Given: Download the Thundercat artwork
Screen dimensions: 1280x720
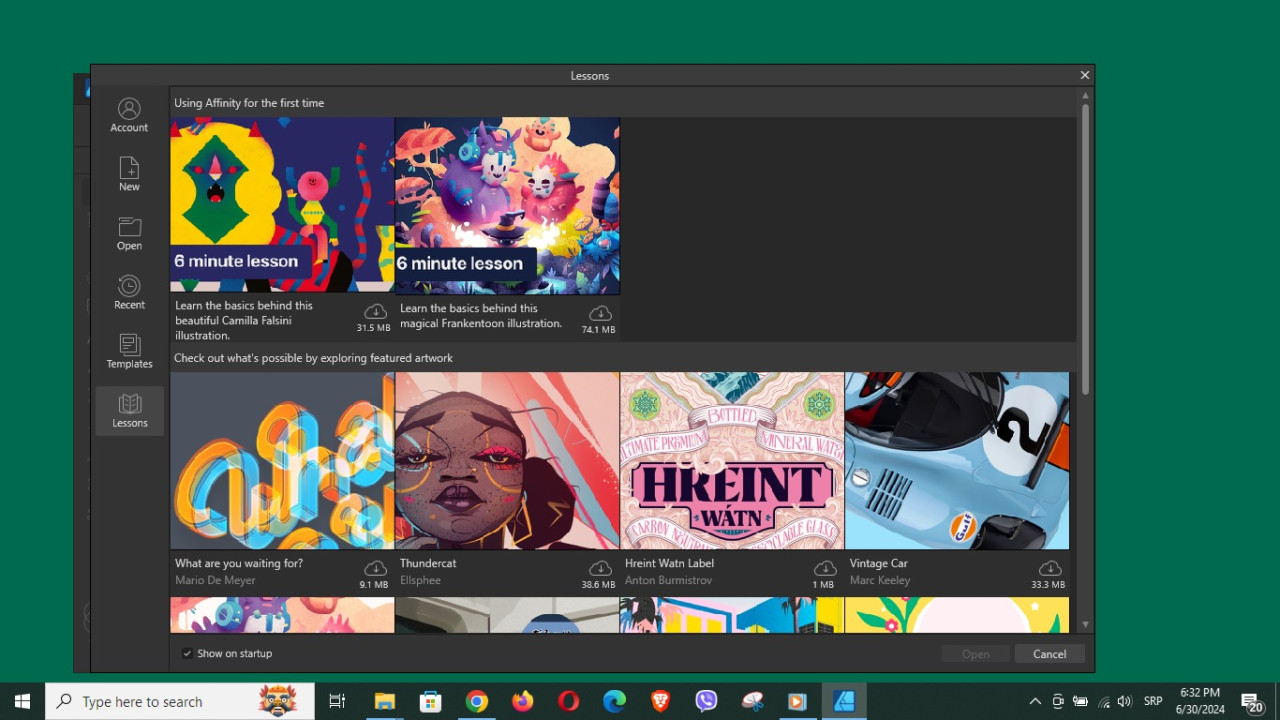Looking at the screenshot, I should tap(600, 568).
